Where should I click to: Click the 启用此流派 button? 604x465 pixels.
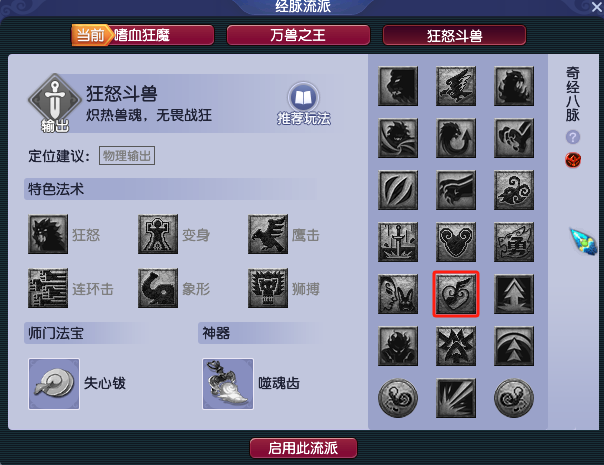tap(303, 448)
